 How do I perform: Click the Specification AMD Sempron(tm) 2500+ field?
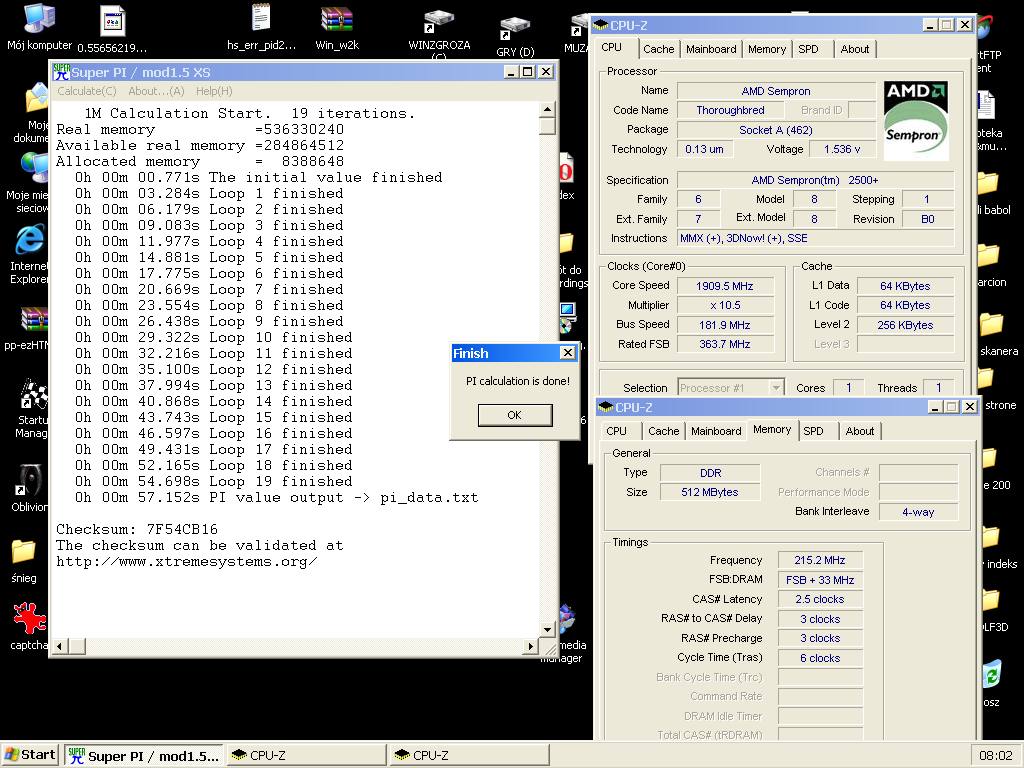pos(815,180)
